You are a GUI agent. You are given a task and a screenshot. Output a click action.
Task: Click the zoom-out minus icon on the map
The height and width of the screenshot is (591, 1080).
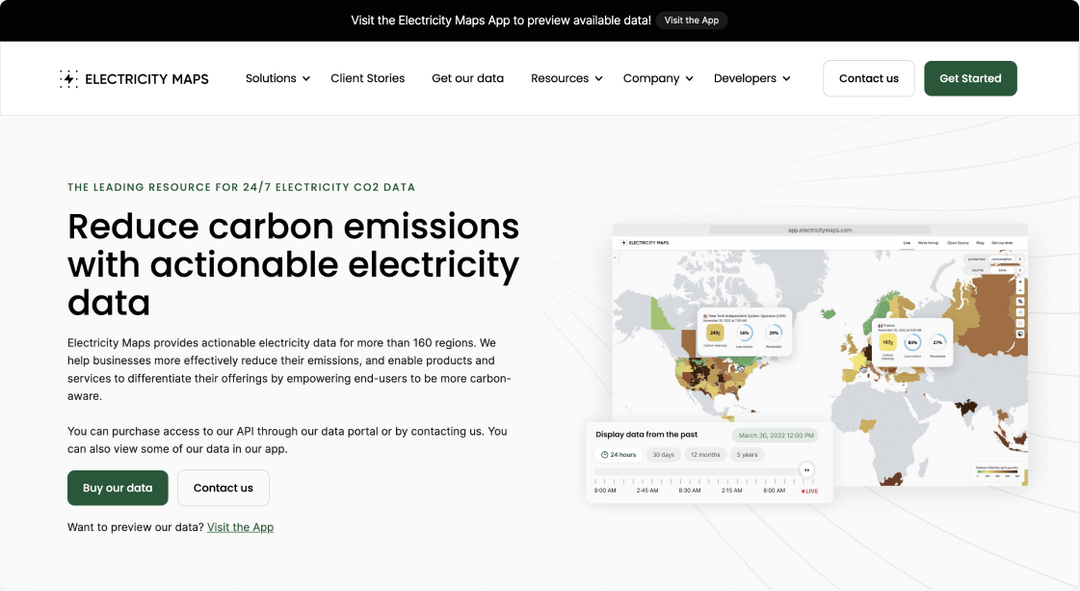tap(1020, 290)
